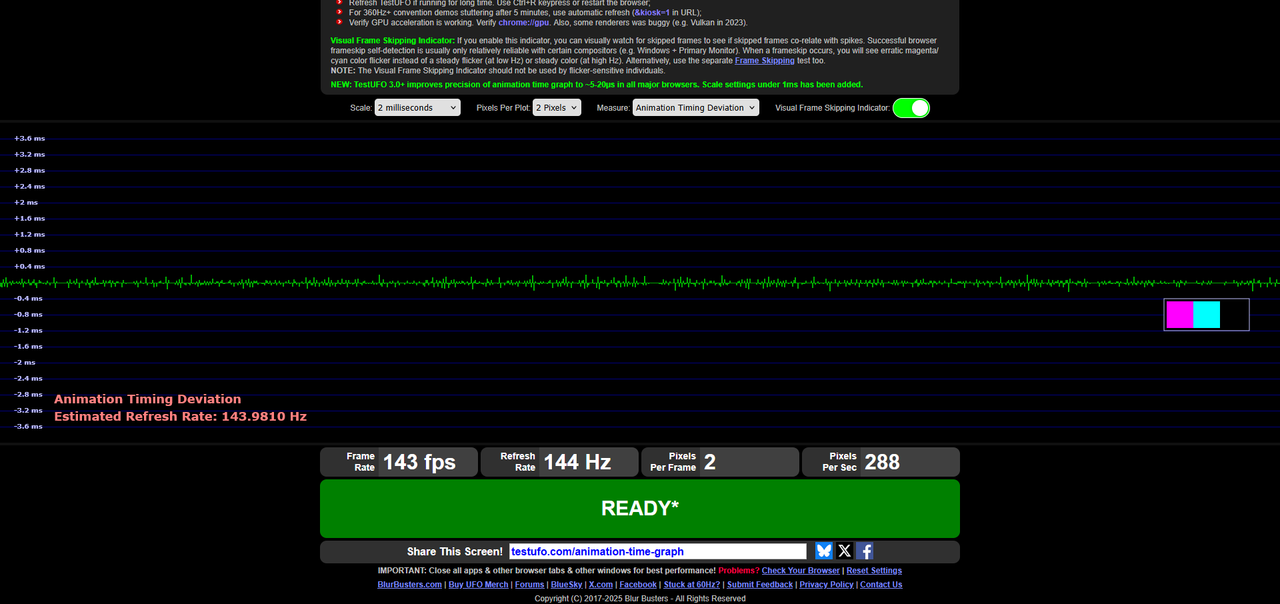Click the &kiosk=1 URL parameter link
Screen dimensions: 1280x604
653,12
